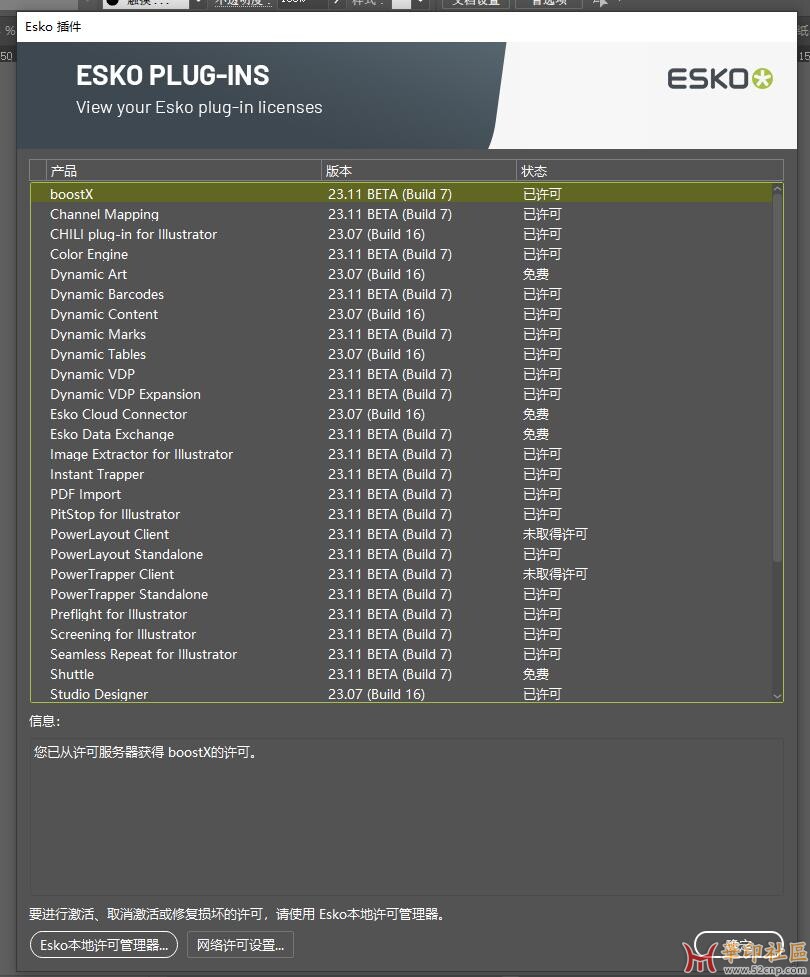Open 网络许可设置 network license settings
This screenshot has width=810, height=977.
(x=241, y=945)
